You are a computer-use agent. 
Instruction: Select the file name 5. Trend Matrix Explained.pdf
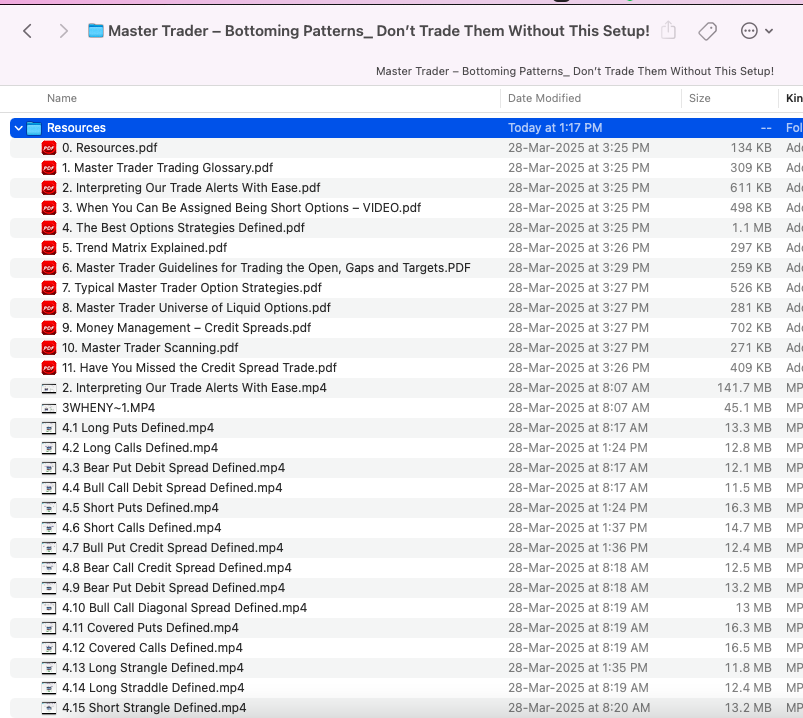(x=144, y=248)
